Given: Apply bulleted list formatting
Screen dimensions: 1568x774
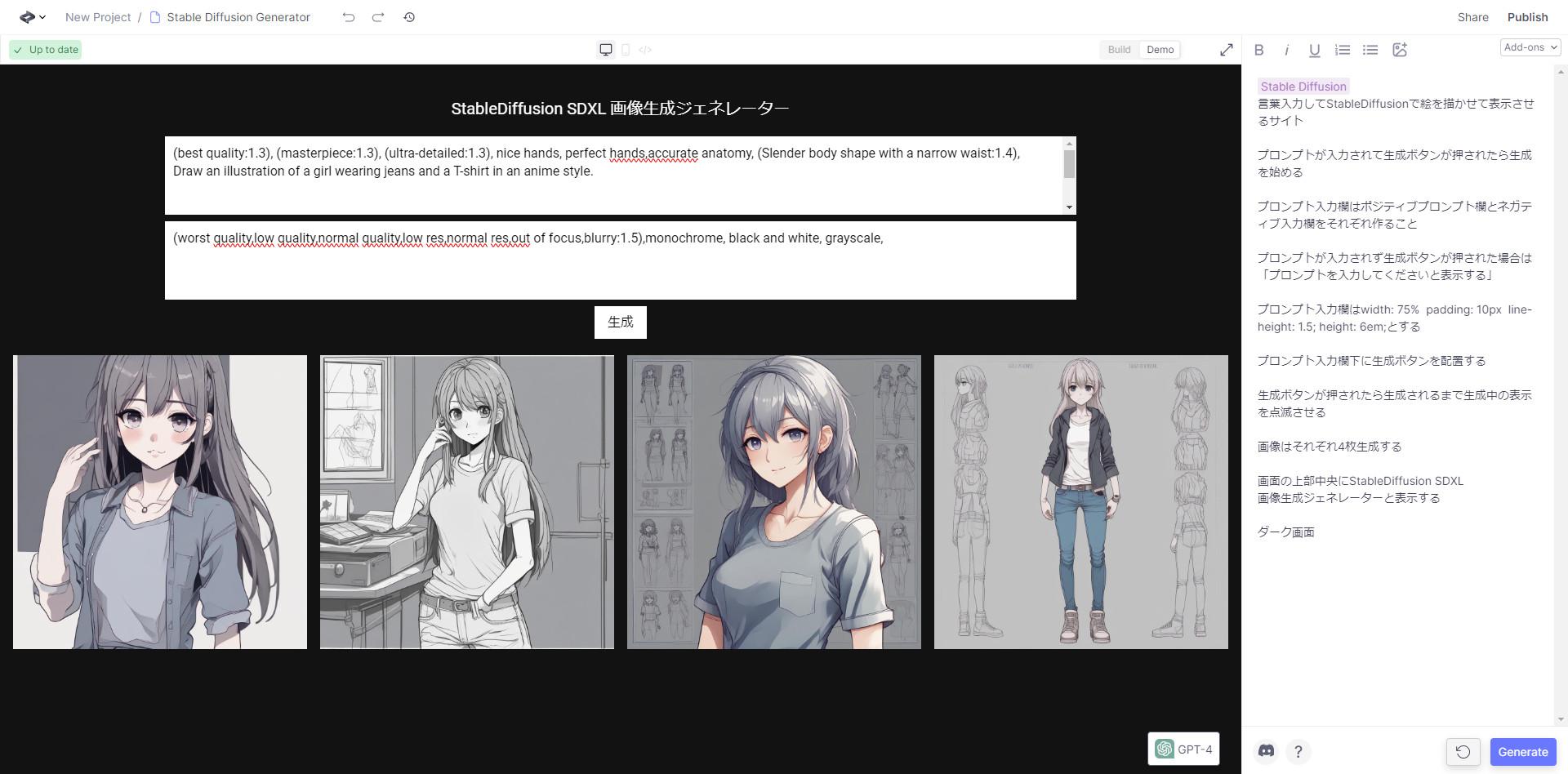Looking at the screenshot, I should (x=1370, y=50).
